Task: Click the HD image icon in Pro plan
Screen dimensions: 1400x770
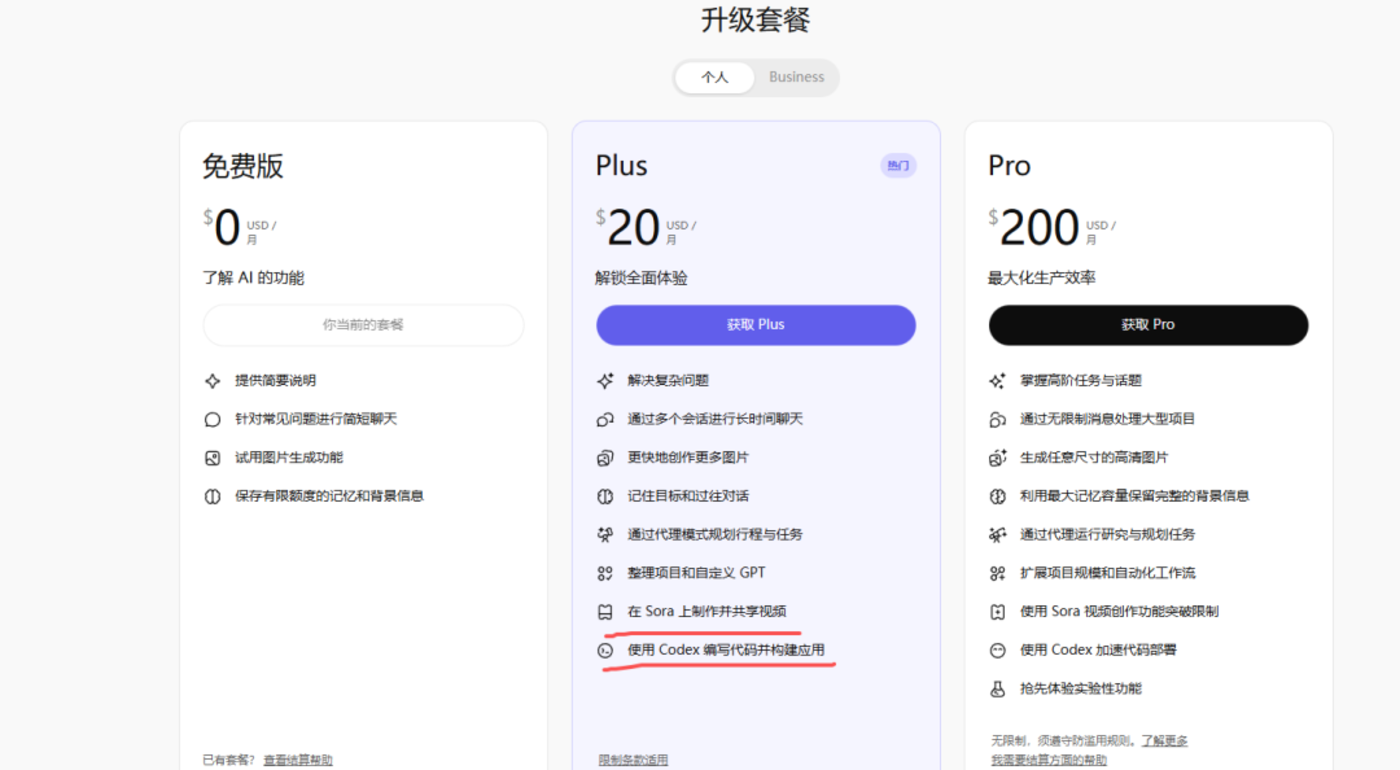Action: click(996, 457)
